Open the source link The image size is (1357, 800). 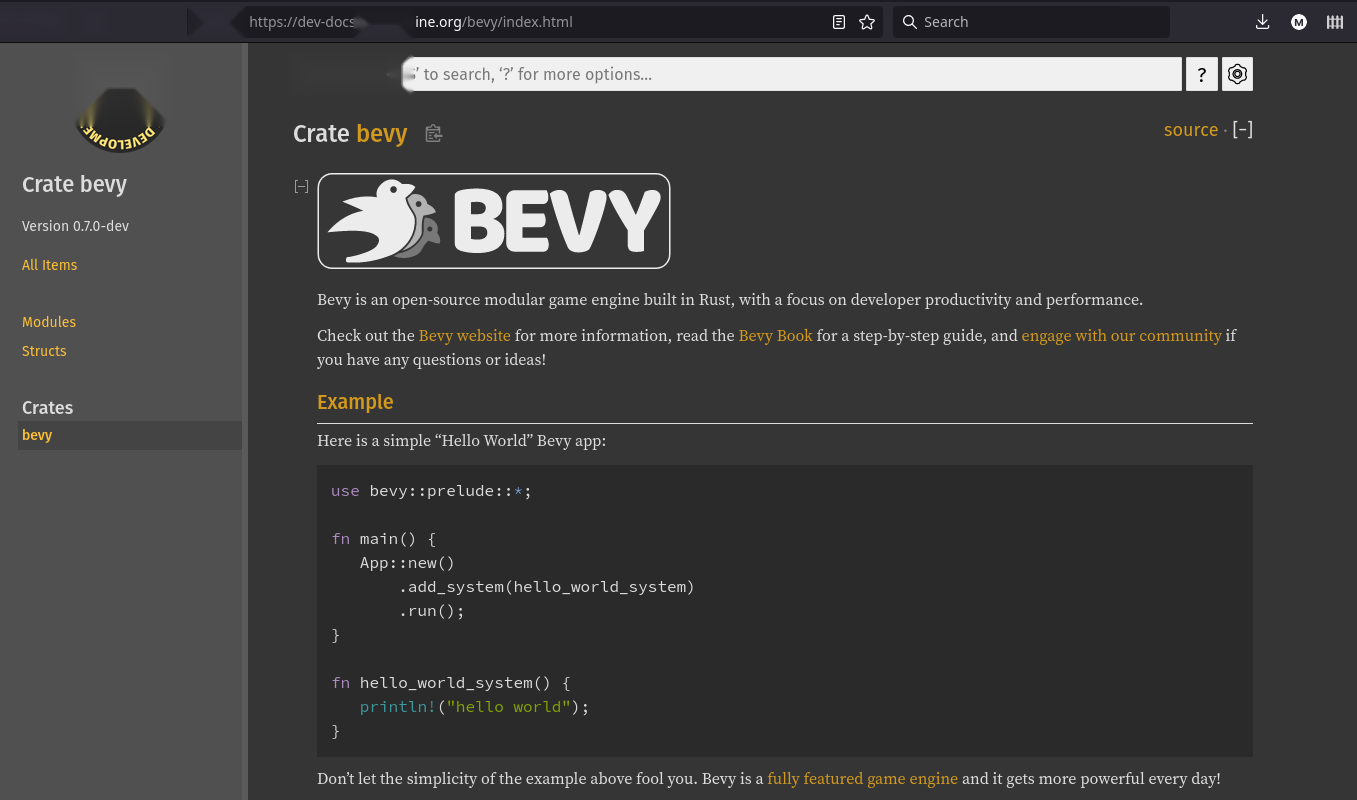[1191, 130]
